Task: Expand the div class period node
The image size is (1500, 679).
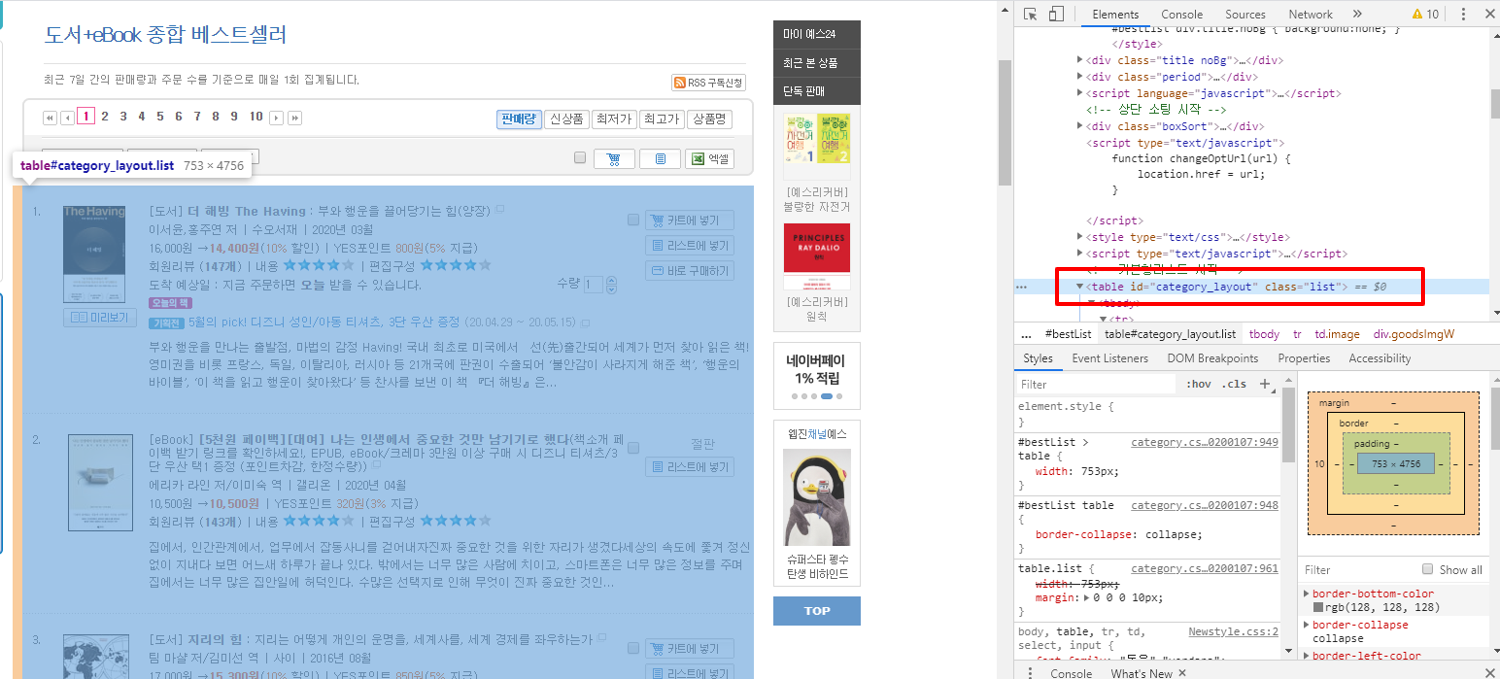Action: coord(1080,76)
